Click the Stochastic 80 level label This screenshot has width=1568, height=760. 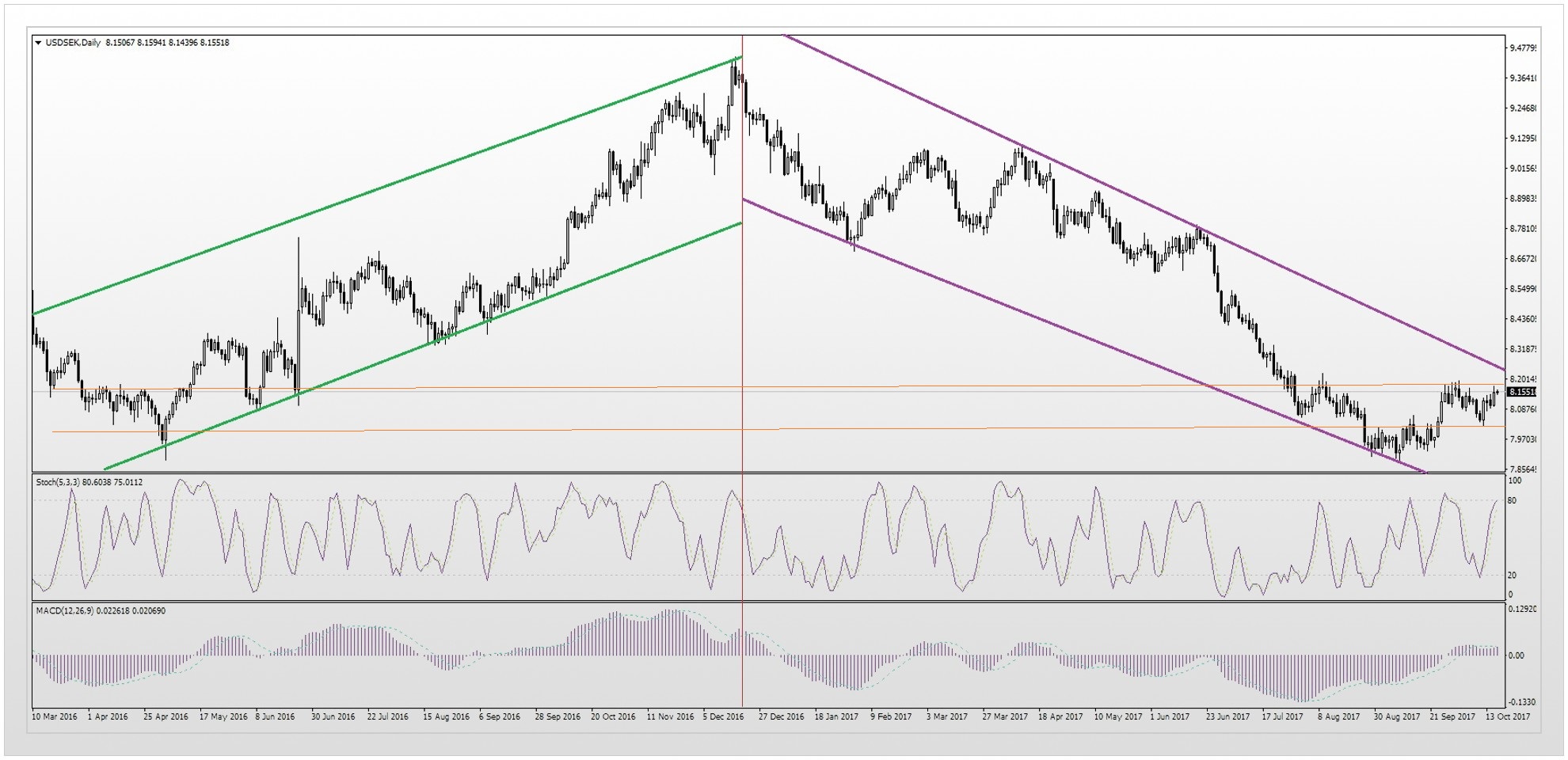point(1512,500)
